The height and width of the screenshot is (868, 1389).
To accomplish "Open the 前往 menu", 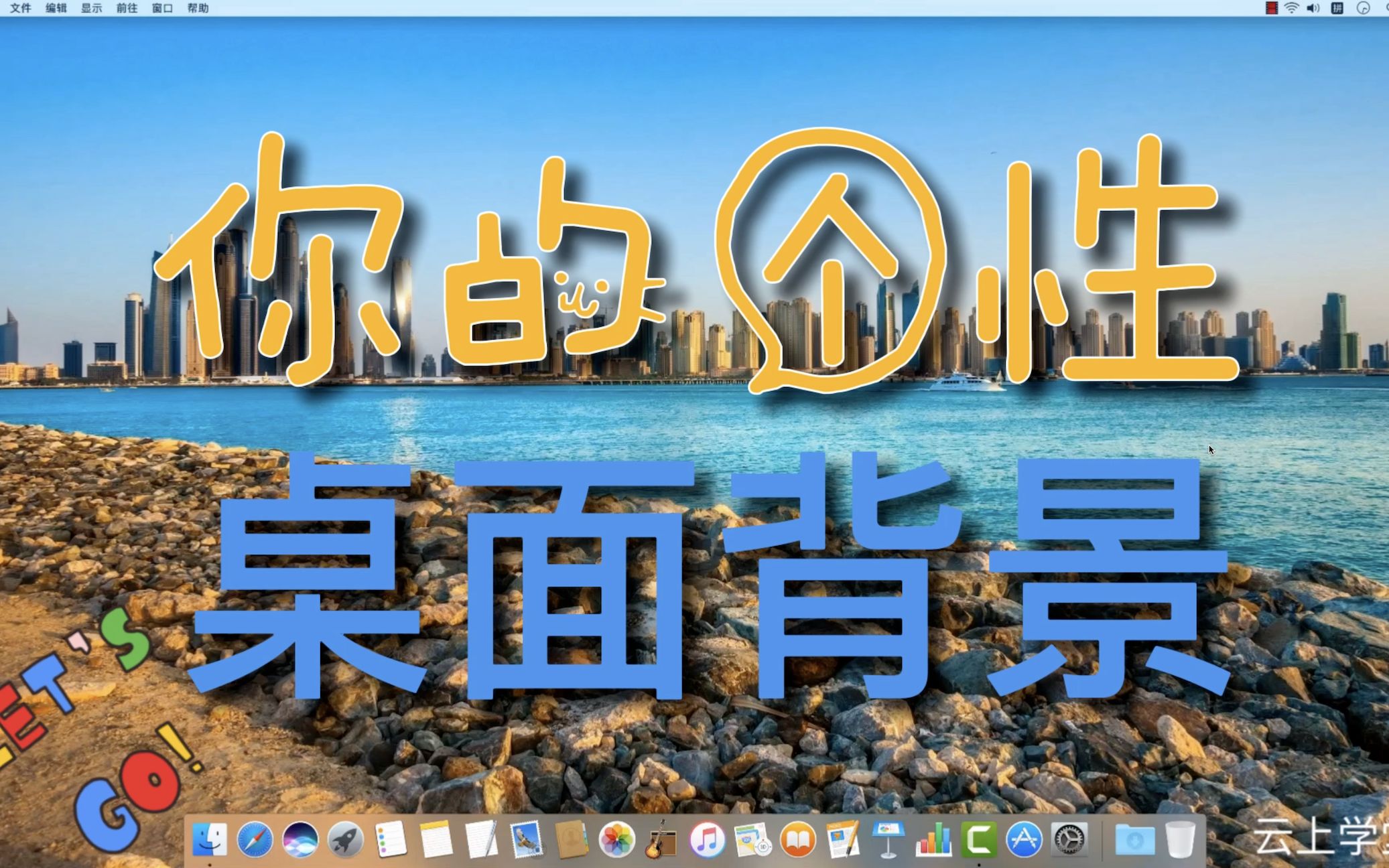I will [x=127, y=8].
